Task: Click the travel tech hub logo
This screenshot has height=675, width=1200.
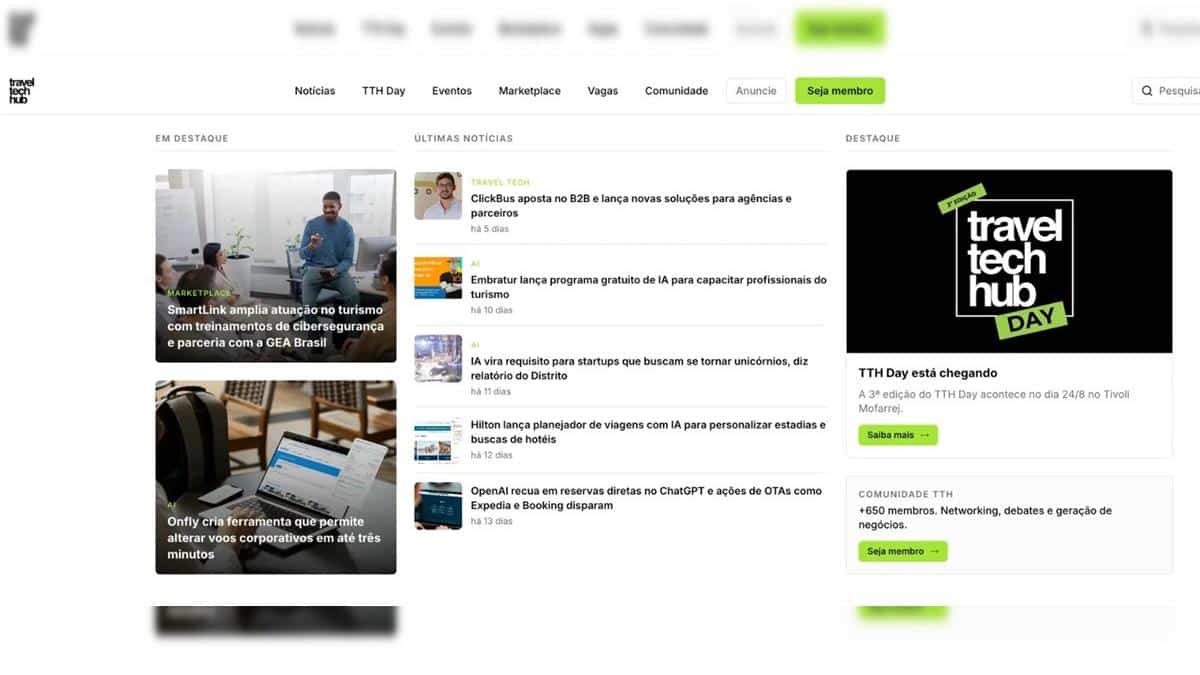Action: click(x=20, y=91)
